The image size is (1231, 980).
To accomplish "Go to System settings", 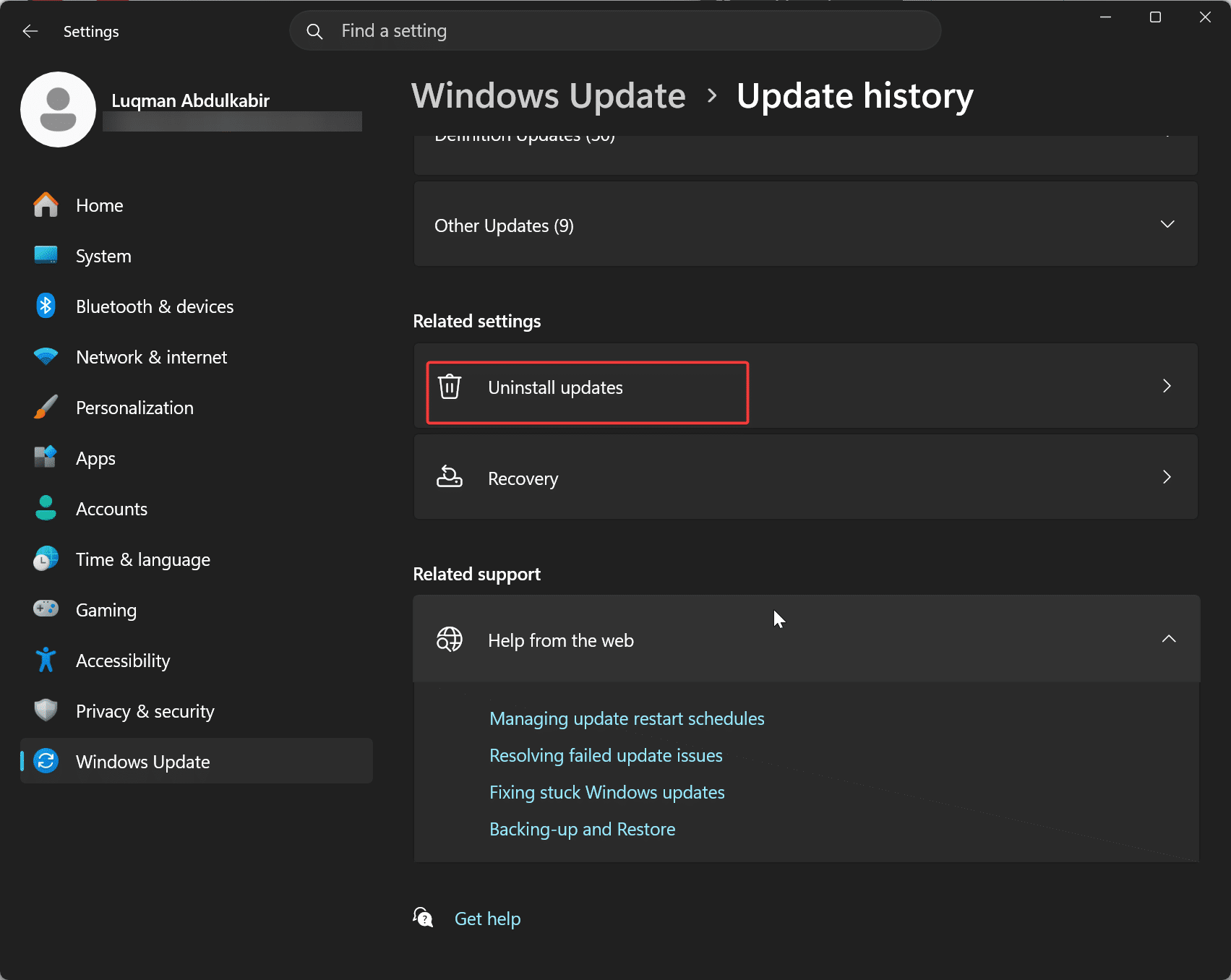I will pyautogui.click(x=197, y=256).
